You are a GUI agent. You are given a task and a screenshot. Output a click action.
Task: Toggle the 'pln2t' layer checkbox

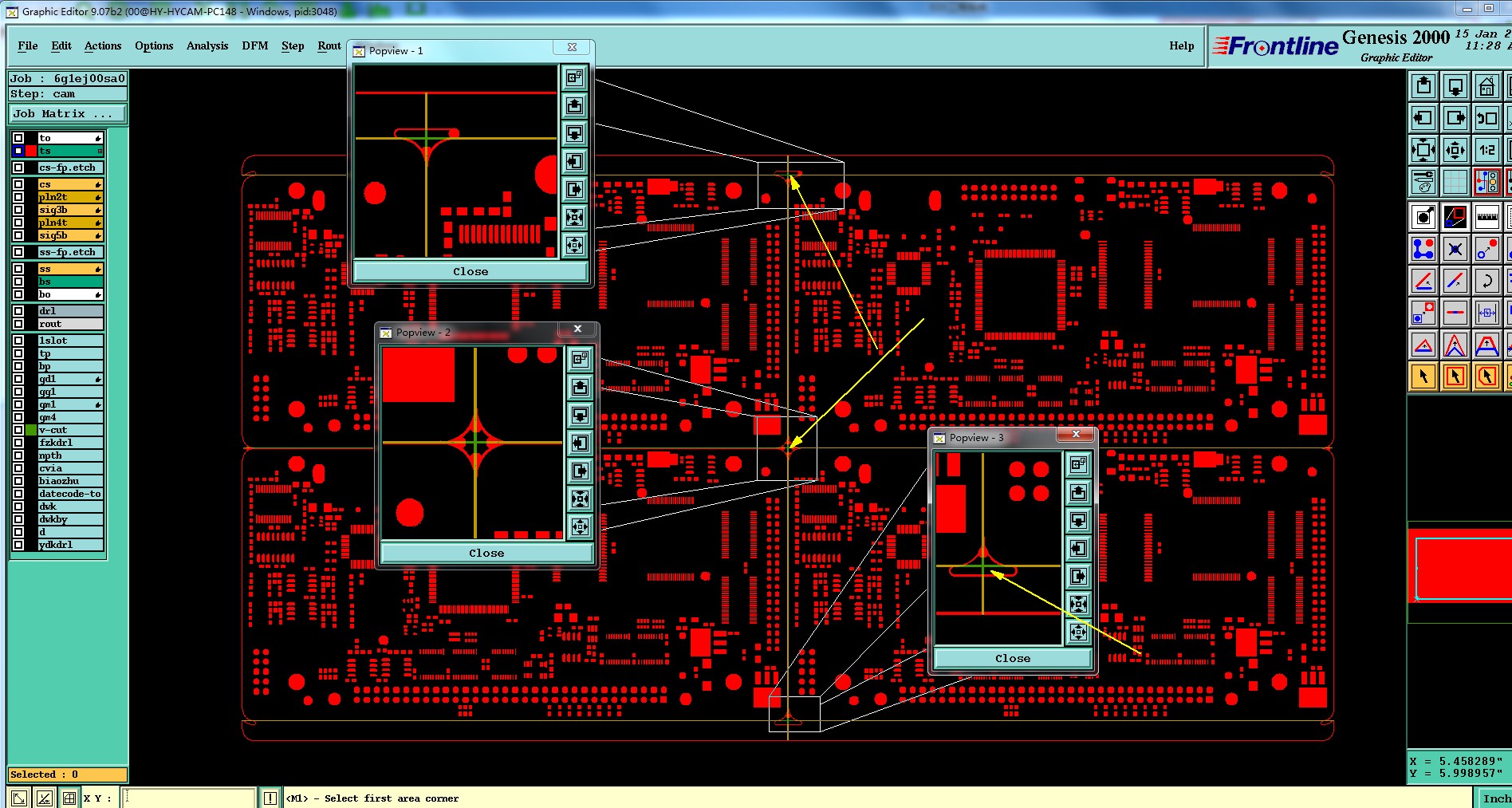click(18, 197)
